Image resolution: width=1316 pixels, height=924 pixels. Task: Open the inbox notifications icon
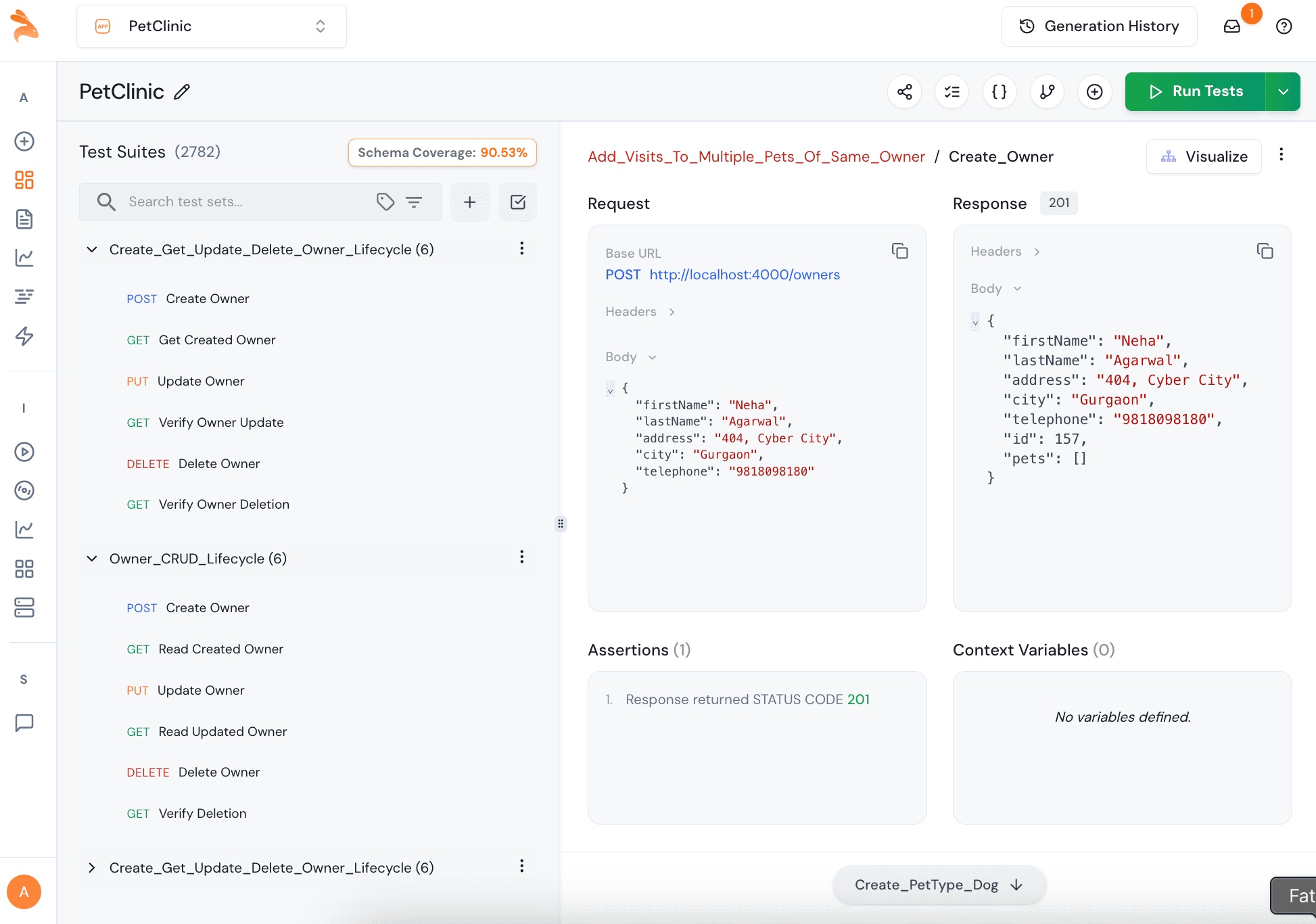tap(1232, 26)
